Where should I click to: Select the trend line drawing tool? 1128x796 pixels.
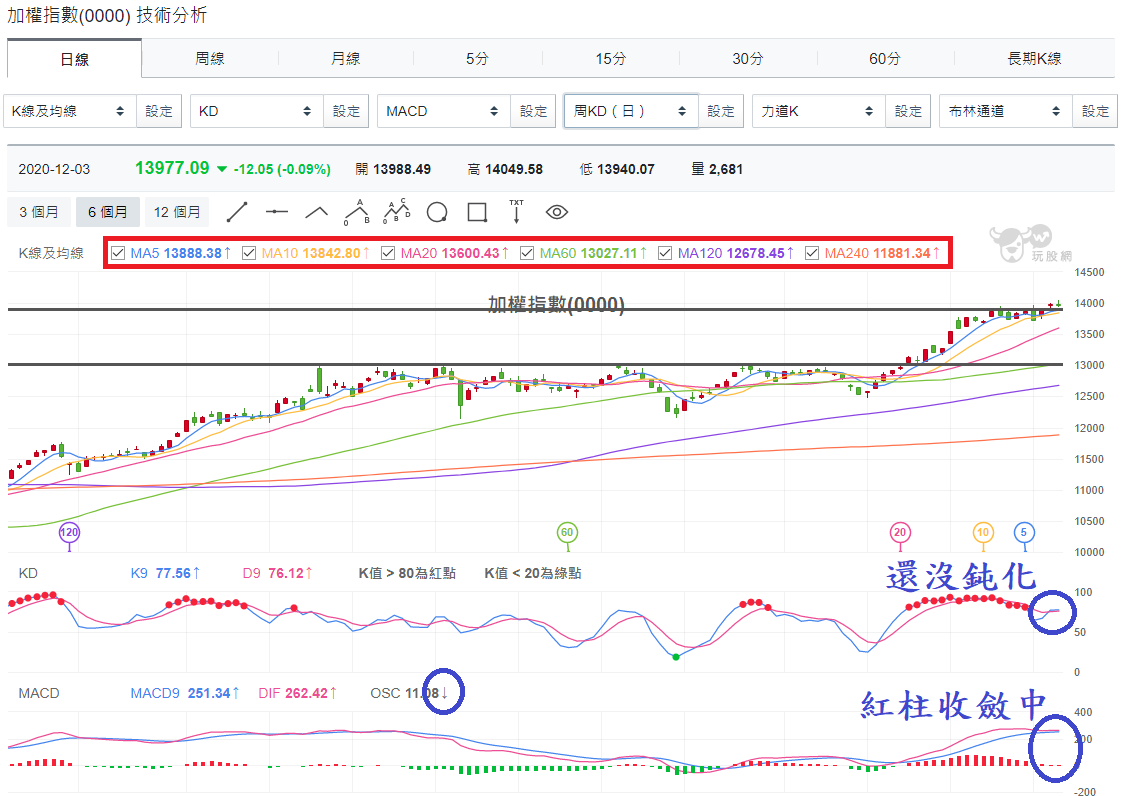237,212
